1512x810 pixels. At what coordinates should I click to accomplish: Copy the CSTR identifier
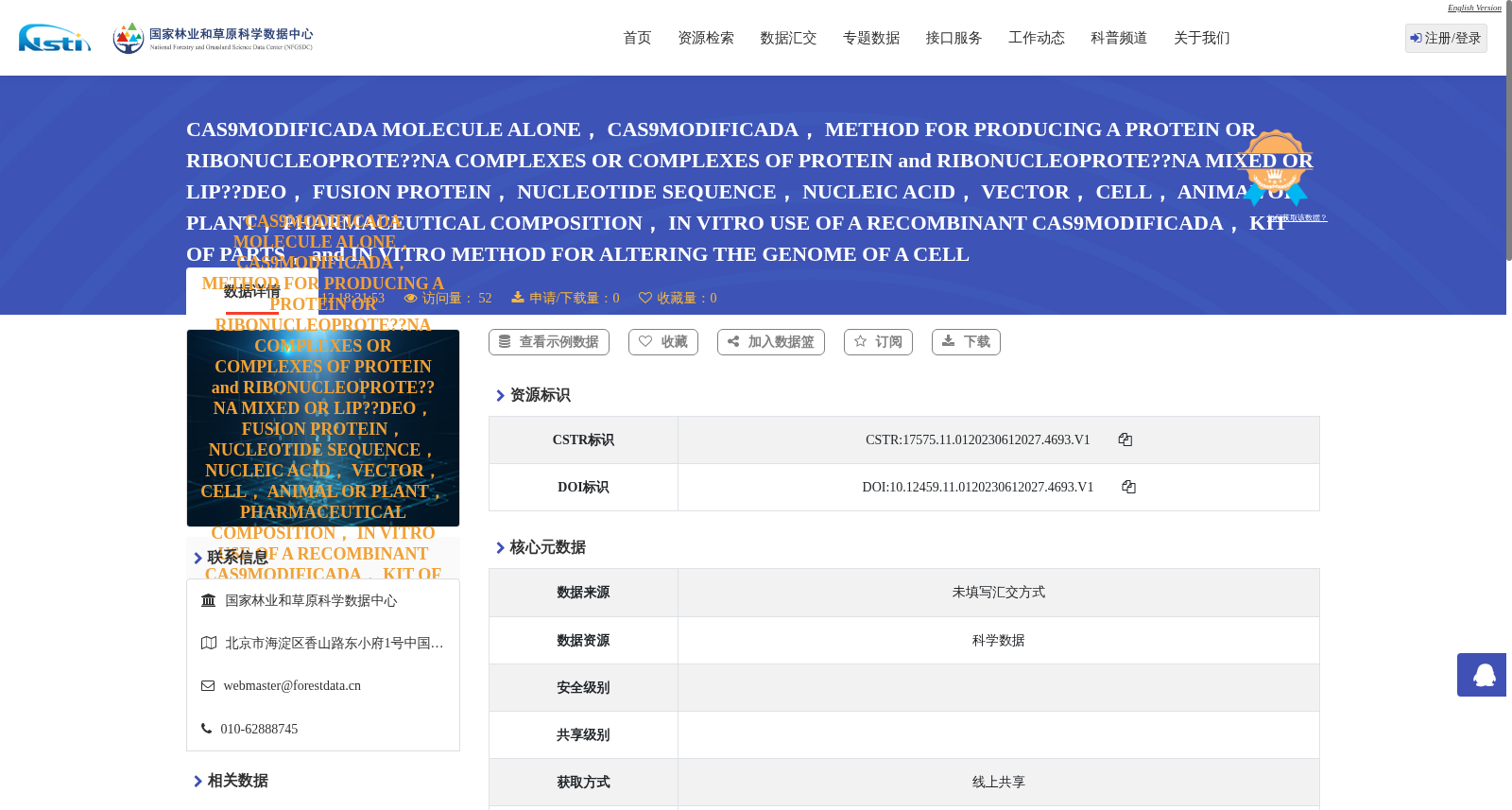coord(1125,439)
